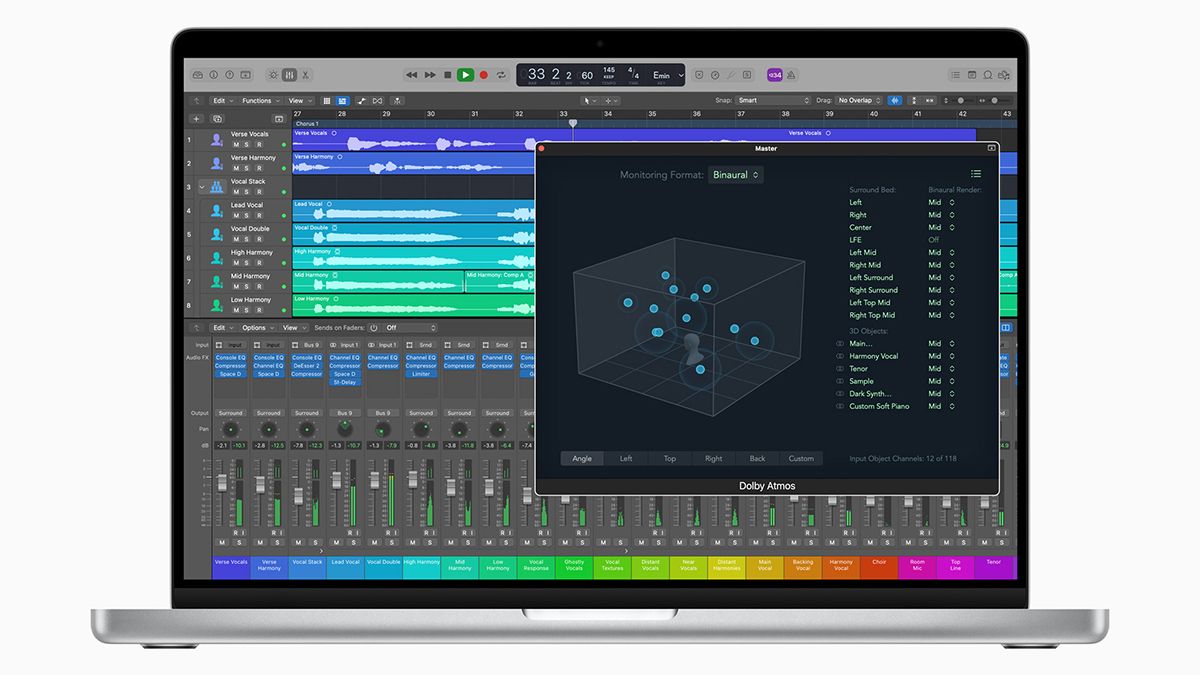This screenshot has width=1200, height=675.
Task: Open the Toolbar toggle icon in control bar
Action: coord(246,75)
